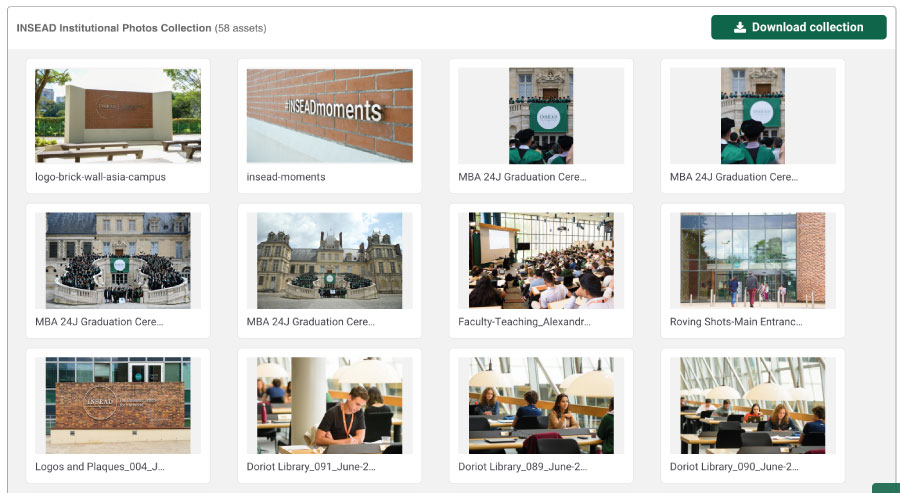Click the Download collection button
The image size is (900, 493).
pos(798,27)
